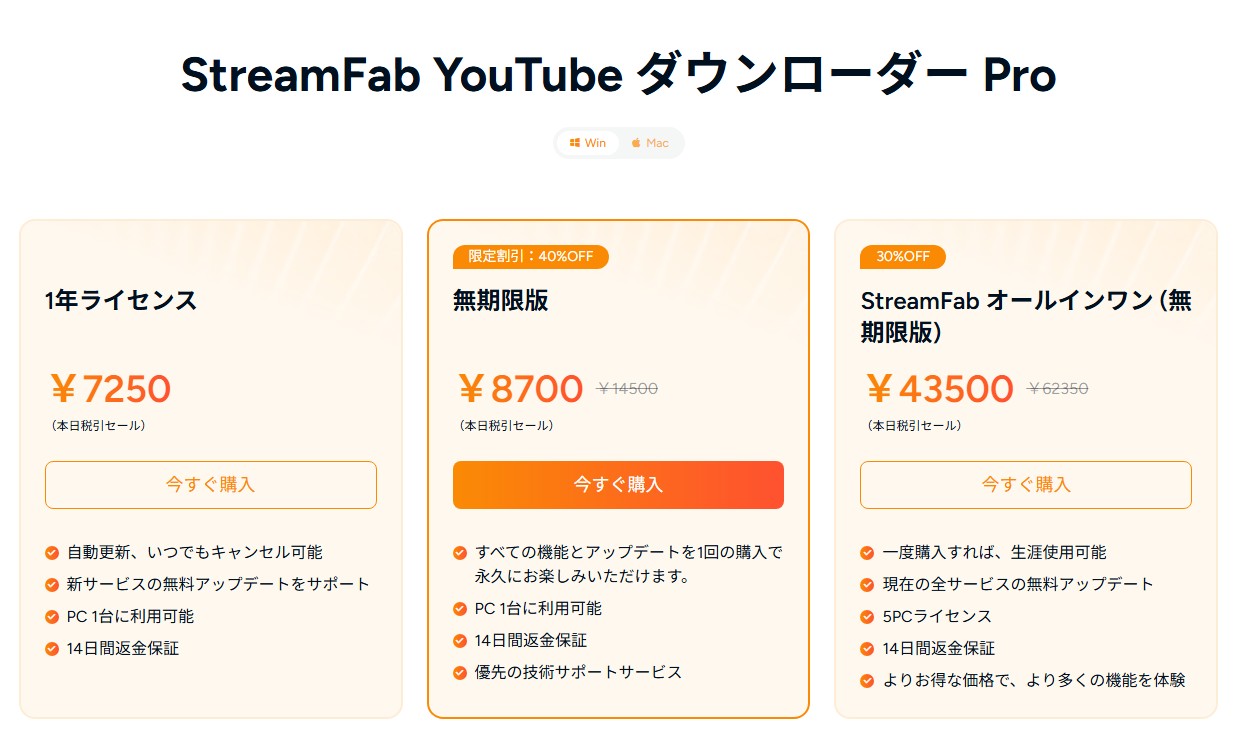Viewport: 1233px width, 729px height.
Task: Click the ¥43500 price text
Action: (939, 388)
